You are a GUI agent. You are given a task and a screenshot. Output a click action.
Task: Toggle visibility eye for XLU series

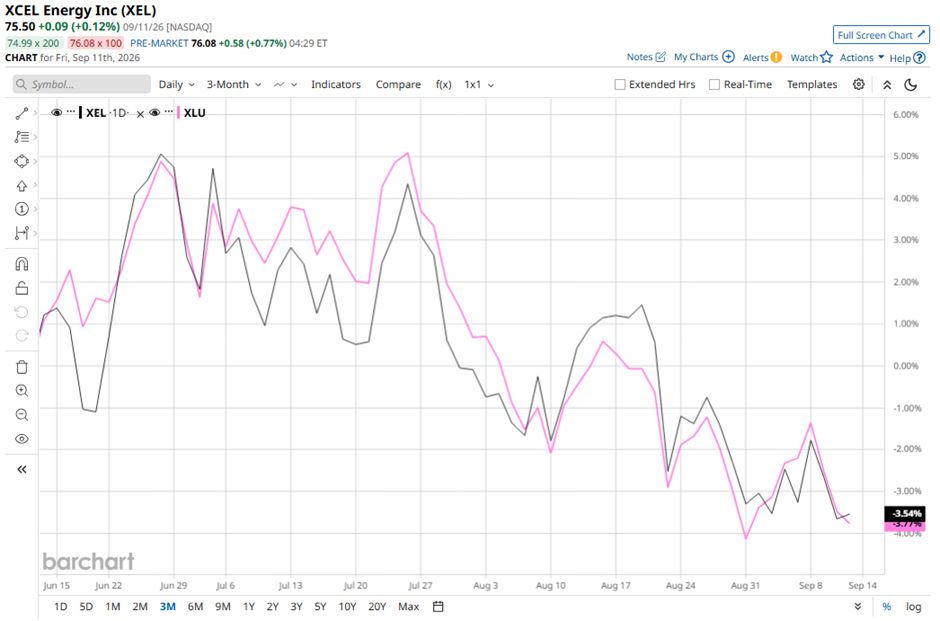tap(155, 113)
